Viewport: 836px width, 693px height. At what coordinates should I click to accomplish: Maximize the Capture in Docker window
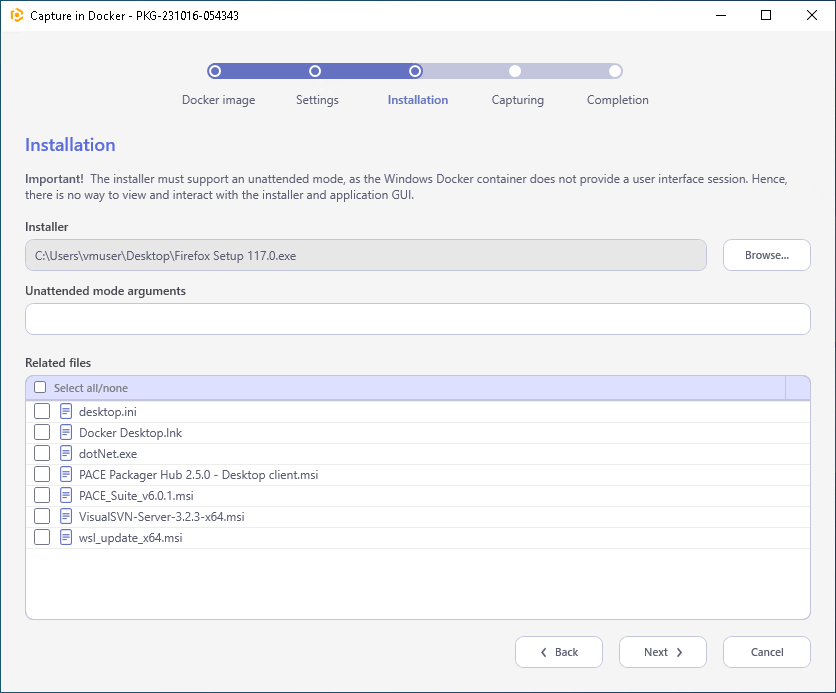[766, 15]
